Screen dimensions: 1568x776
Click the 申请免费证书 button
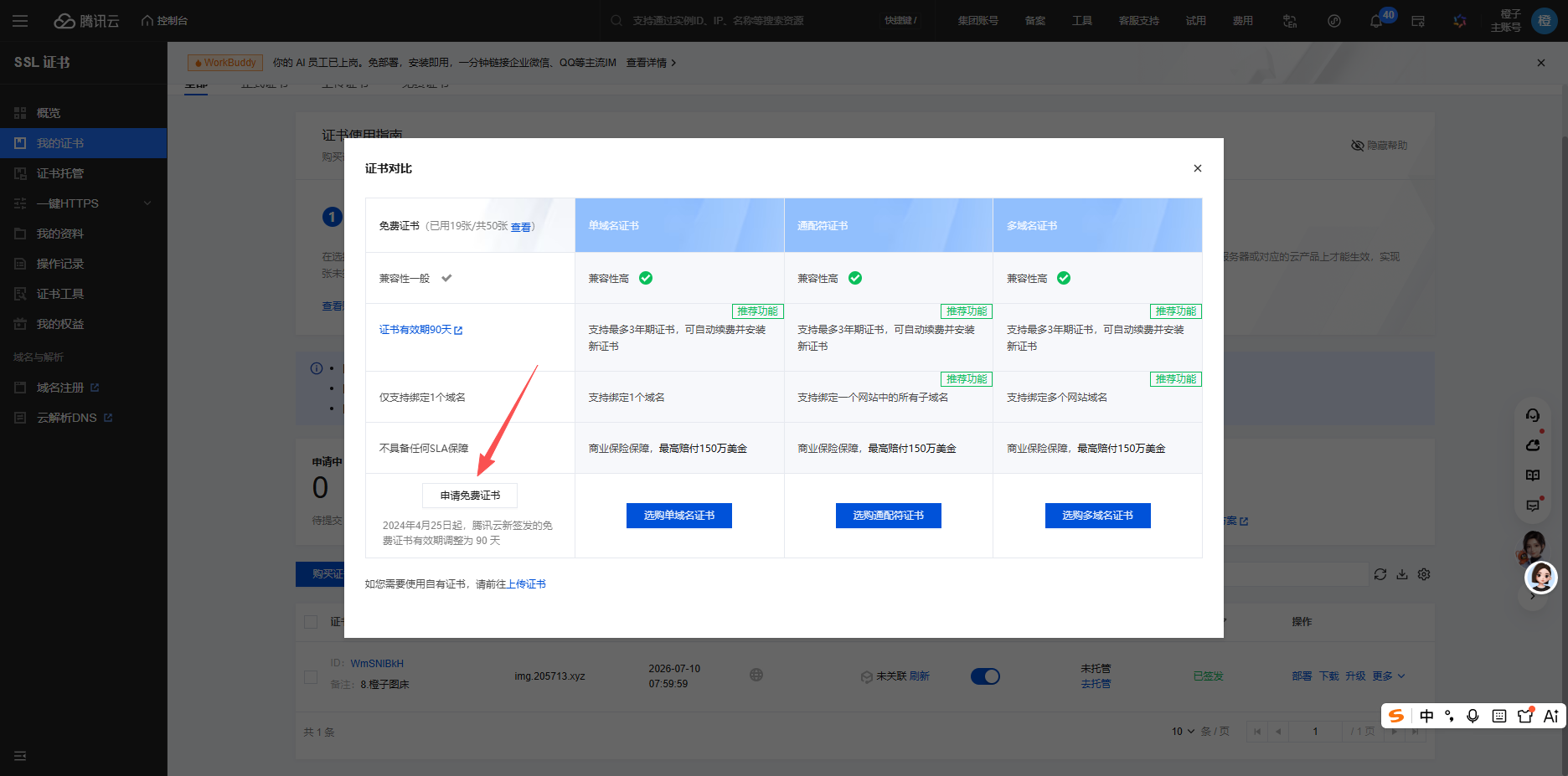[x=470, y=496]
